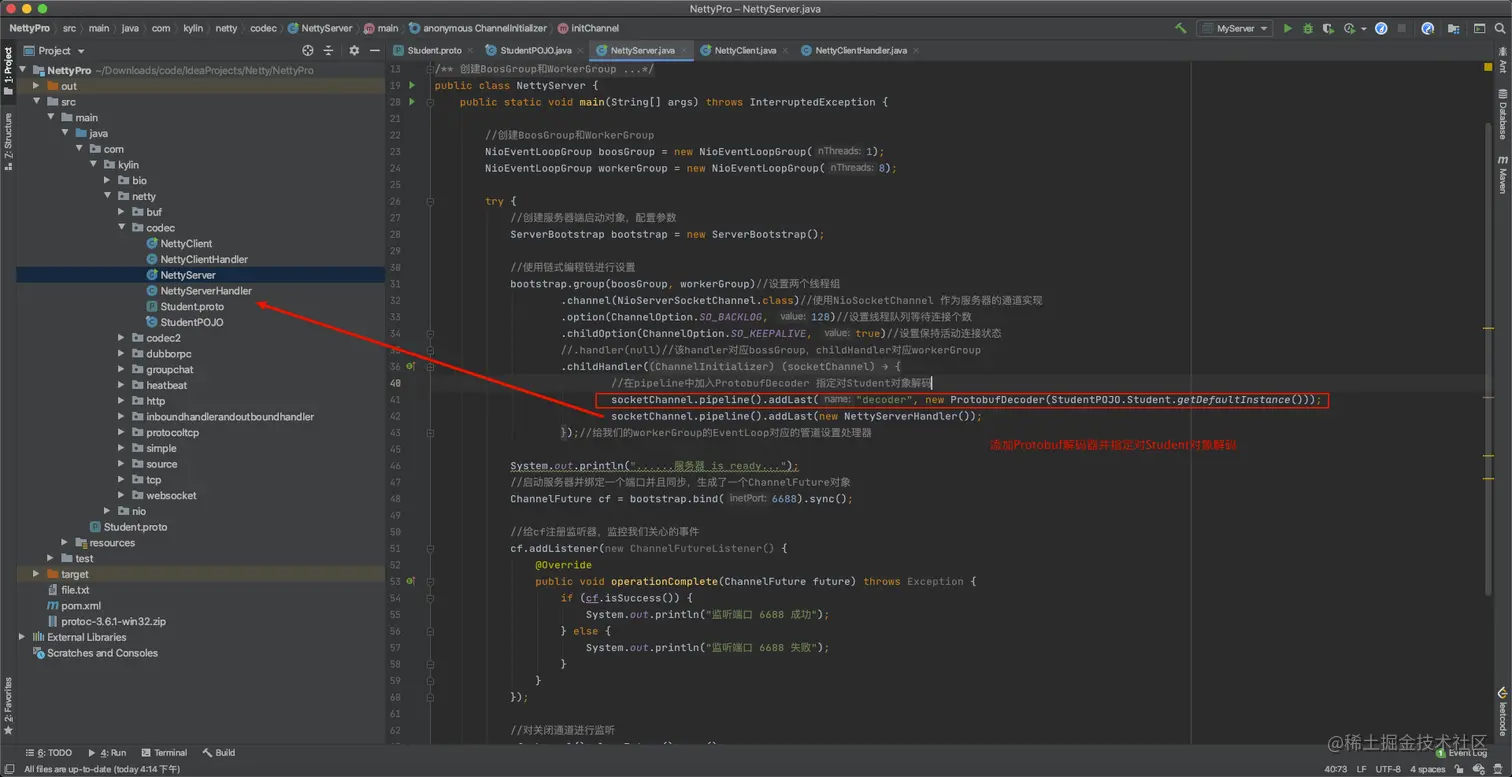Click status bar tool-windows toggle icon
This screenshot has height=777, width=1512.
pyautogui.click(x=9, y=769)
